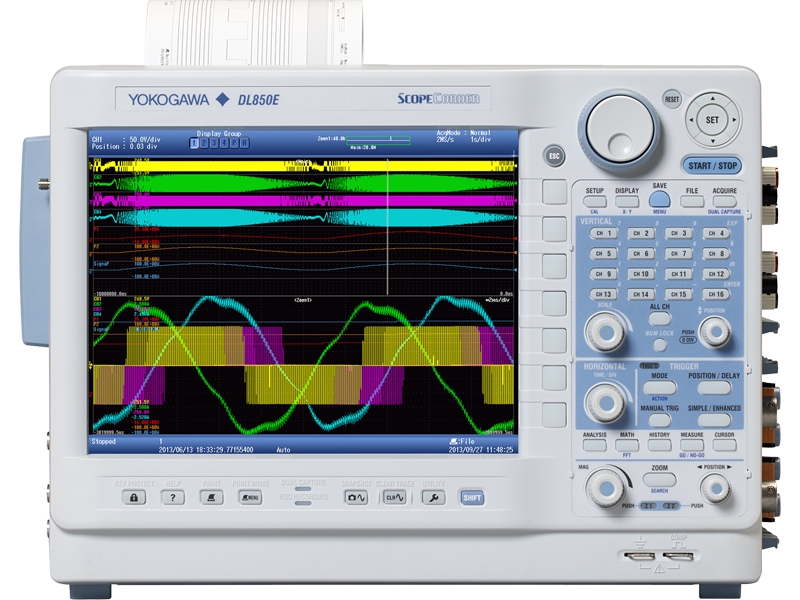Select Display Group 3 on screen
800x600 pixels.
[214, 143]
